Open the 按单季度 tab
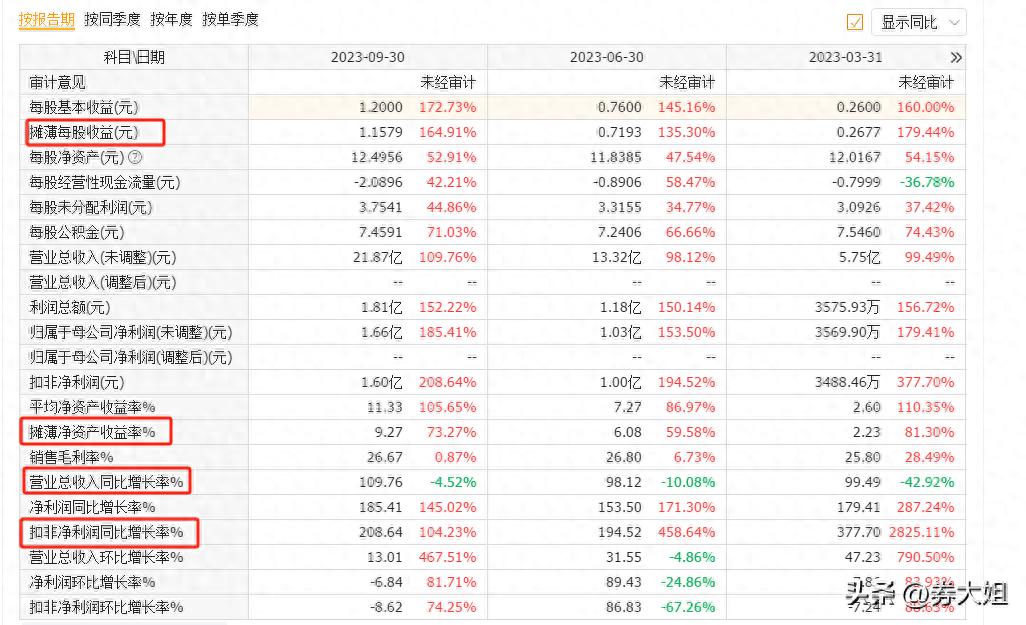1026x625 pixels. coord(230,19)
